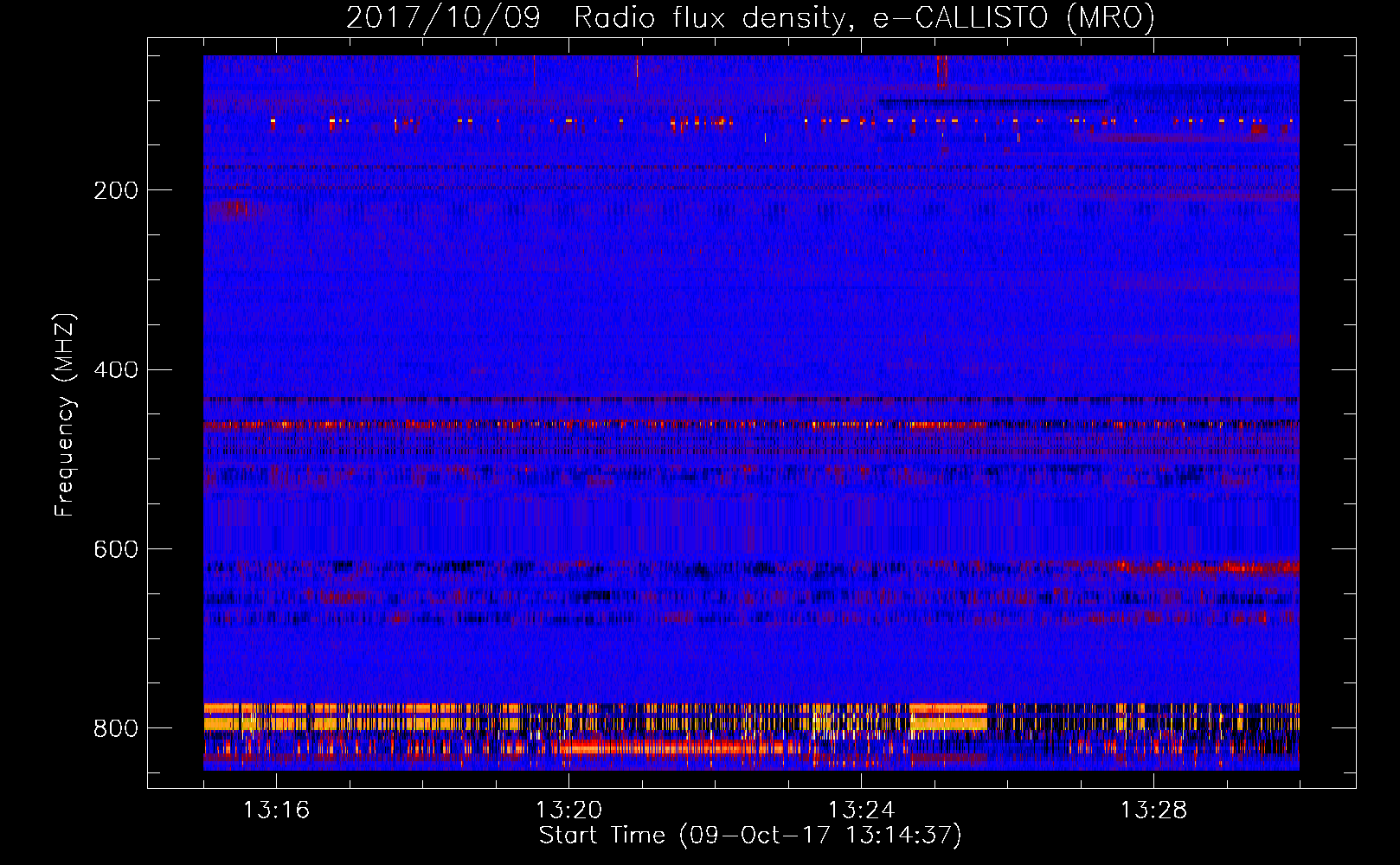Click the 13:24 time axis label

tap(861, 811)
